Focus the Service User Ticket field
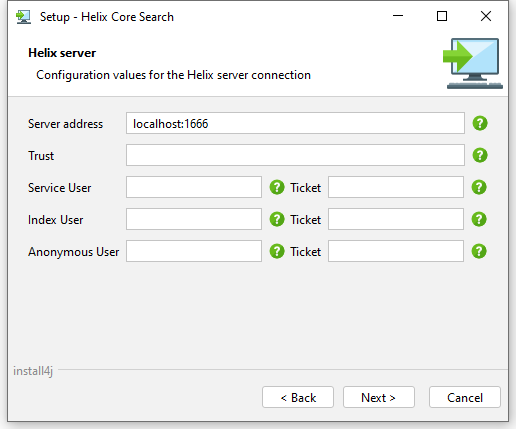This screenshot has width=516, height=429. [396, 187]
